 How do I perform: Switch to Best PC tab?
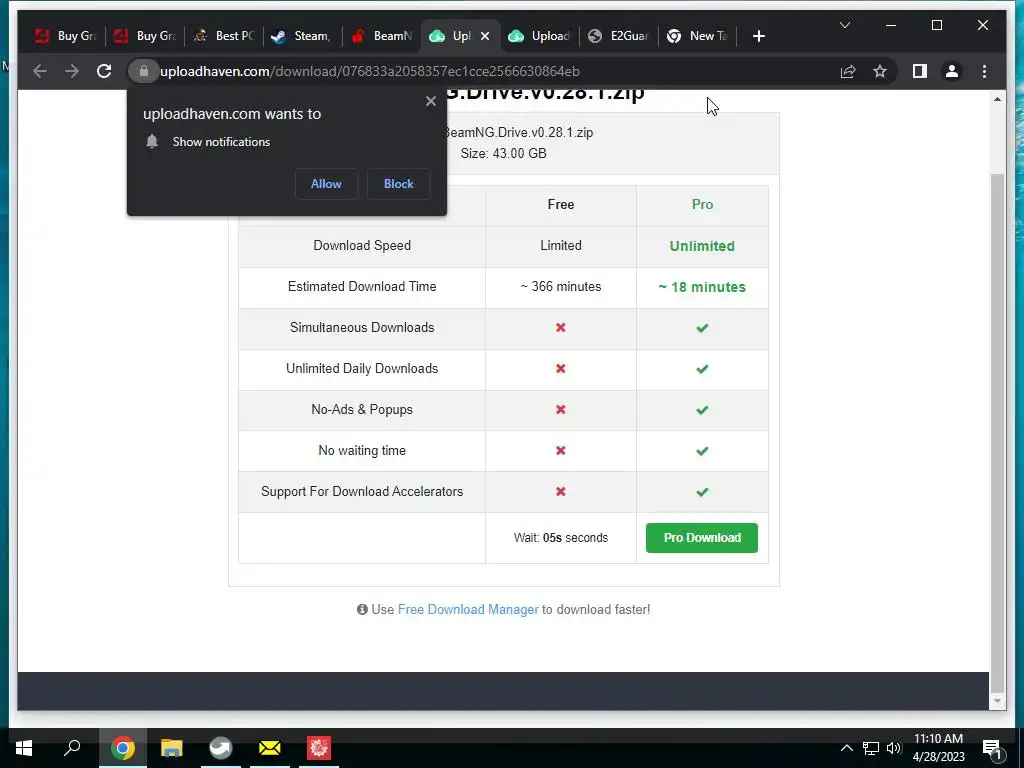point(224,36)
